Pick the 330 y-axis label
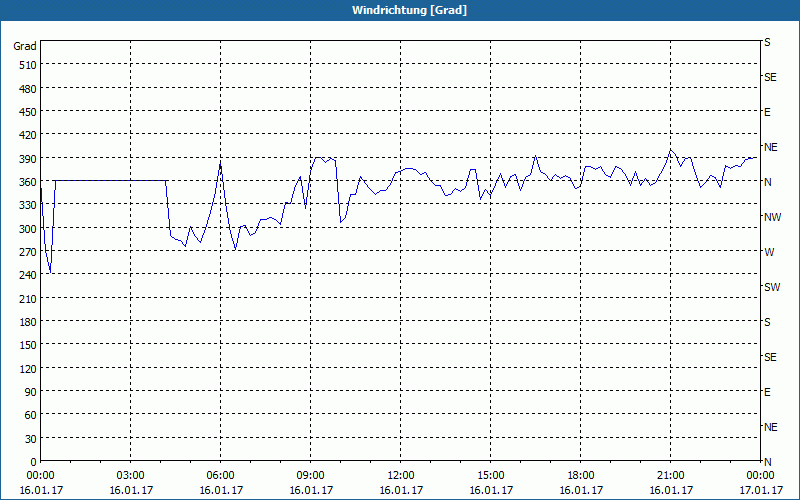This screenshot has height=500, width=800. (x=28, y=206)
